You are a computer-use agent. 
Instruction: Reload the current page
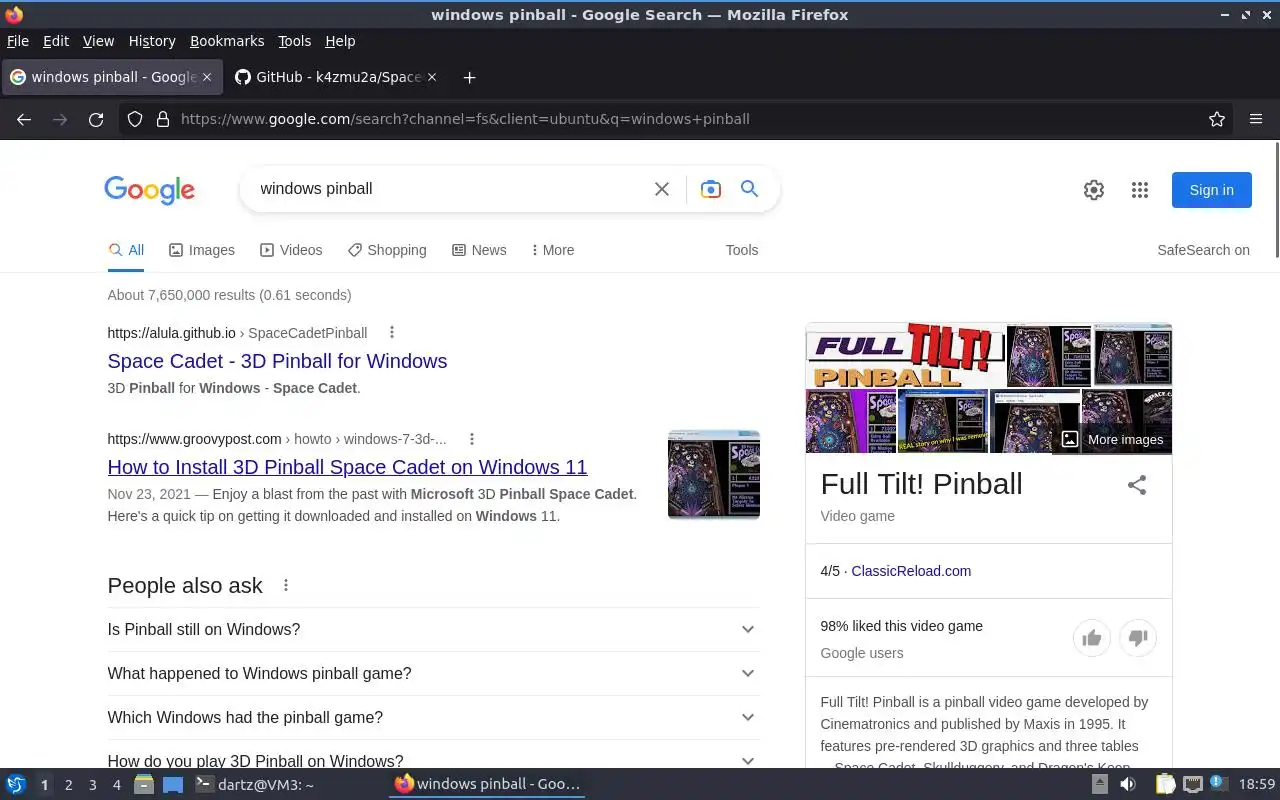click(x=96, y=119)
